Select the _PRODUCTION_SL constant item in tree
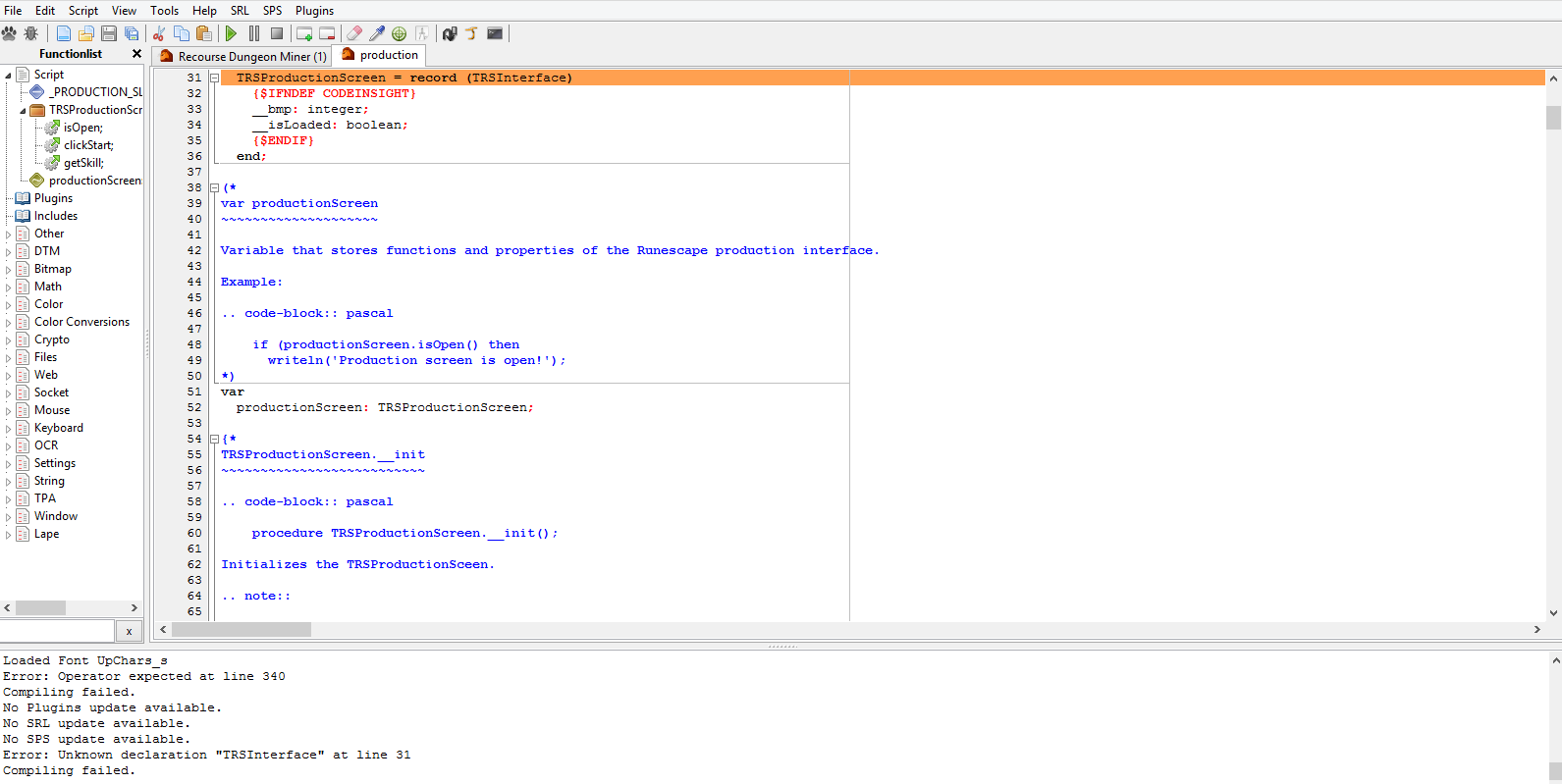 [x=96, y=92]
